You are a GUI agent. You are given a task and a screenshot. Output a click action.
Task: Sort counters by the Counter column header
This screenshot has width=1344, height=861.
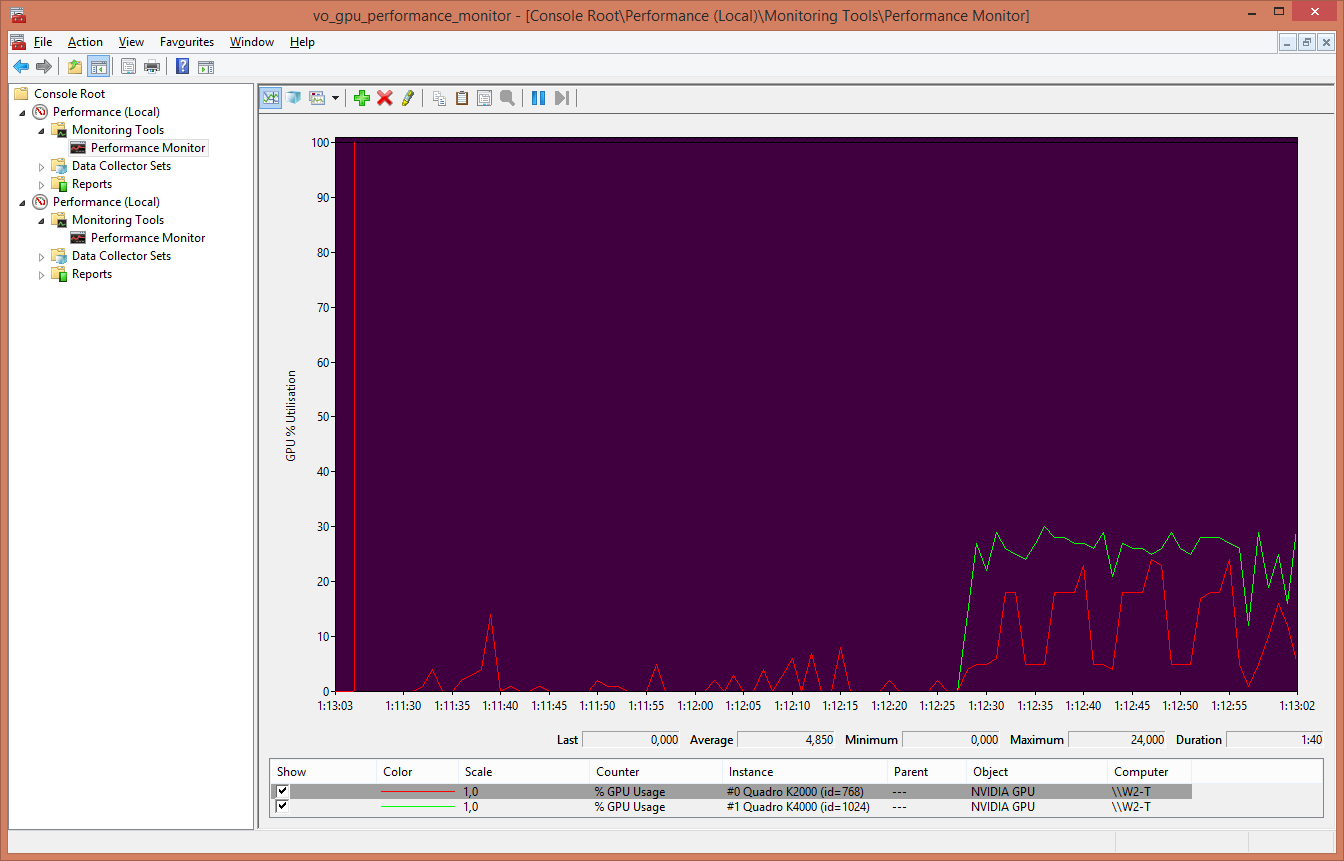[655, 772]
